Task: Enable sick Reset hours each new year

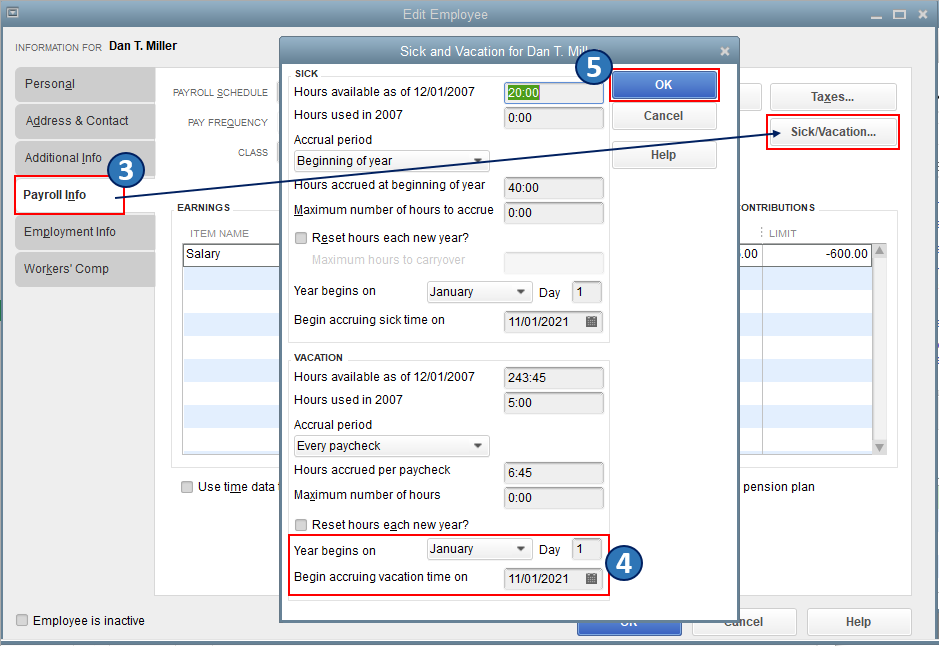Action: tap(301, 238)
